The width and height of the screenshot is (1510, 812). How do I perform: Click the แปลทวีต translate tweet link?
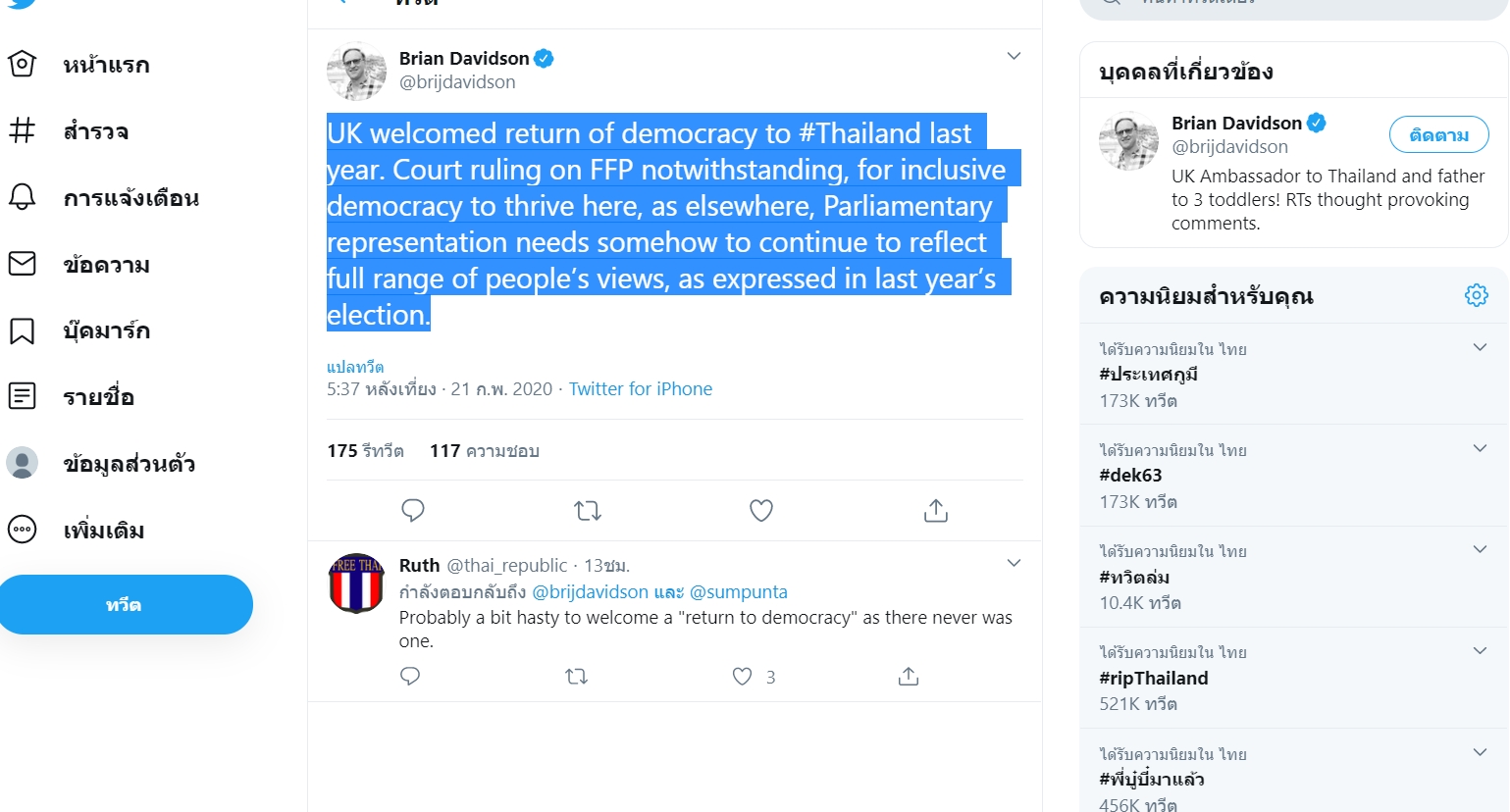coord(355,367)
